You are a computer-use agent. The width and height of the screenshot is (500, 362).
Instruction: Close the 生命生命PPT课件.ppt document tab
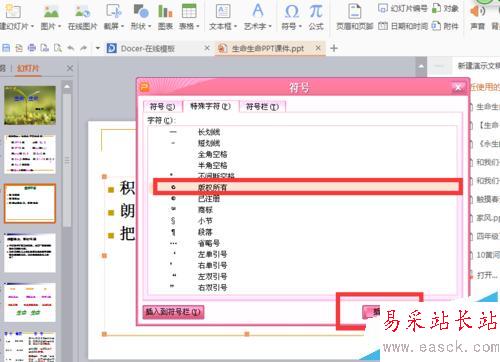click(x=318, y=48)
